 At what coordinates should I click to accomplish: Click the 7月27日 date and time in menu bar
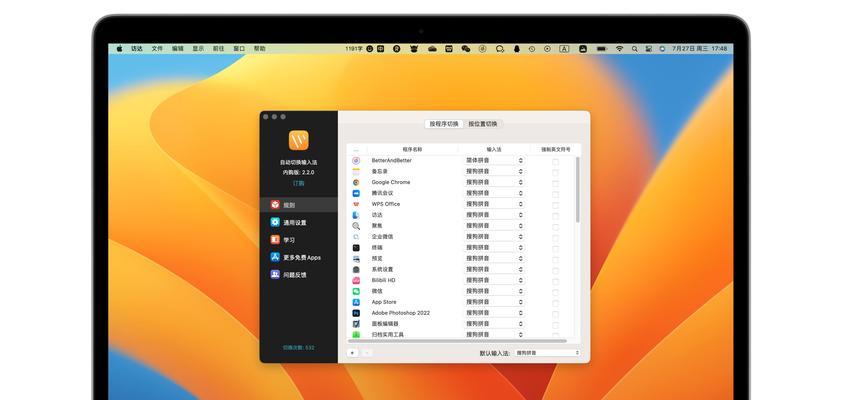click(699, 48)
